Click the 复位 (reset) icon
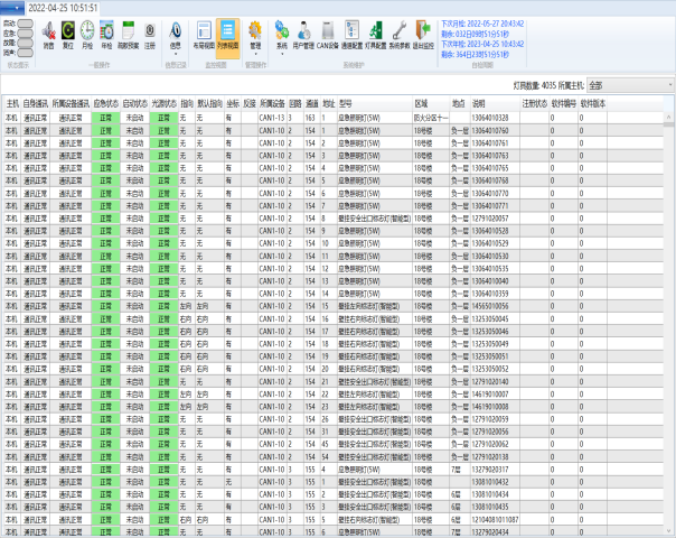676x538 pixels. [68, 33]
